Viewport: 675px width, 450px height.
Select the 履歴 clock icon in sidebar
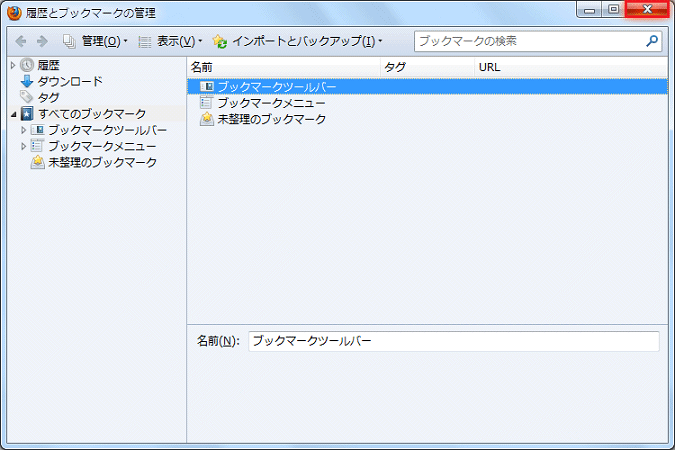point(27,65)
